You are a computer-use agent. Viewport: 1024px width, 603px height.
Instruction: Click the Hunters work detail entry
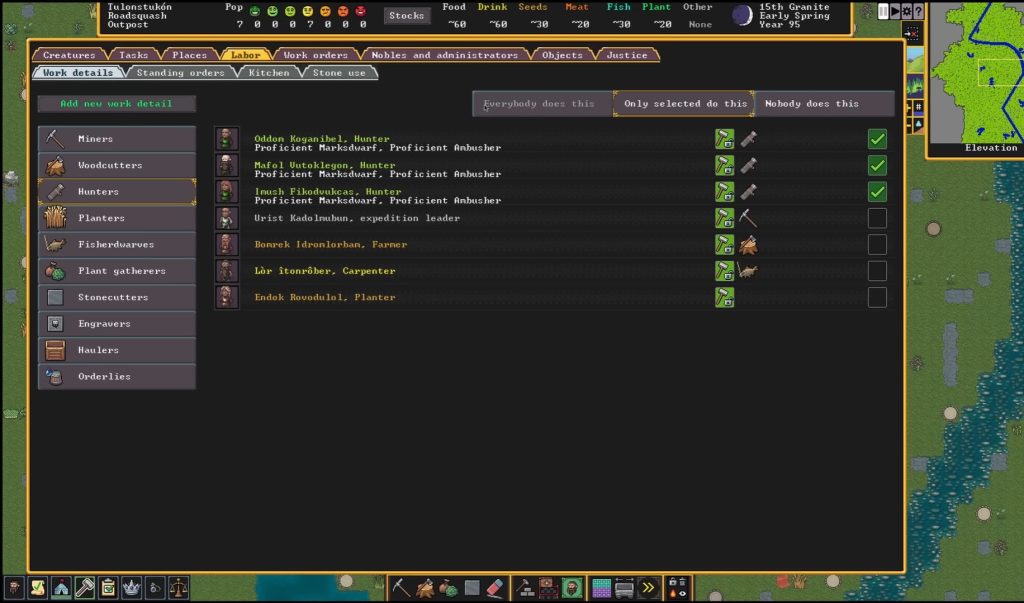pos(117,191)
